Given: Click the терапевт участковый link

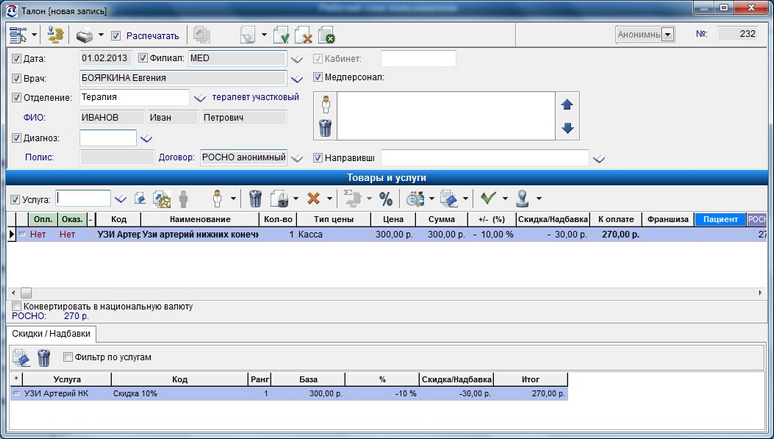Looking at the screenshot, I should click(256, 97).
